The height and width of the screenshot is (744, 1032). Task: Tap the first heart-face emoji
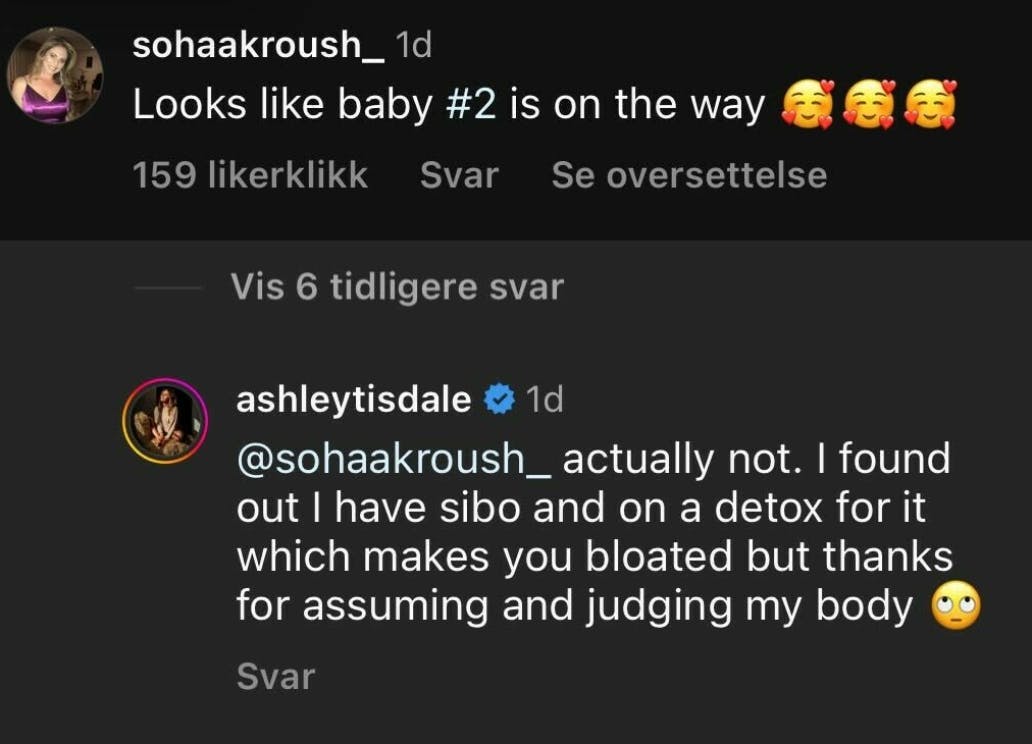pyautogui.click(x=806, y=106)
